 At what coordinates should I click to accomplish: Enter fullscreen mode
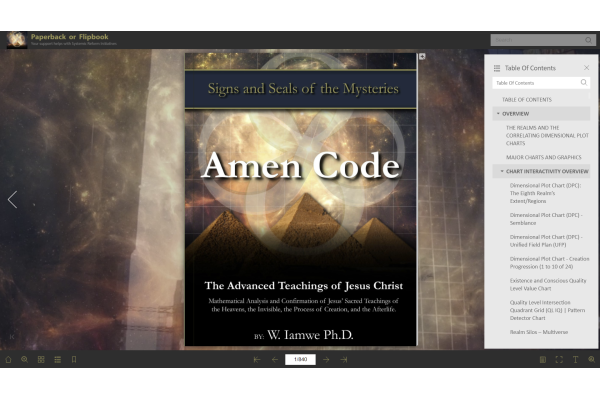[559, 359]
